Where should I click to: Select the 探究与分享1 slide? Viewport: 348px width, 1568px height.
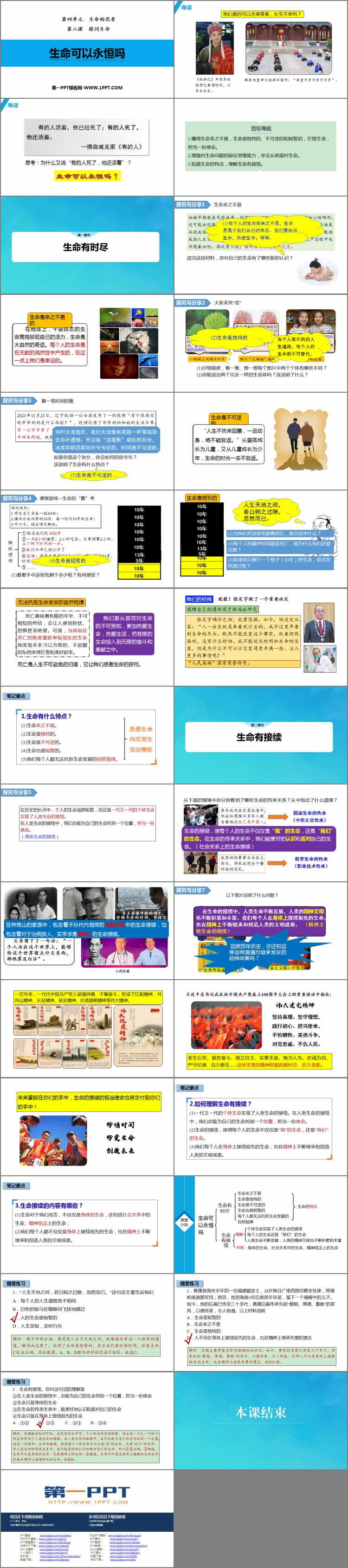point(261,245)
